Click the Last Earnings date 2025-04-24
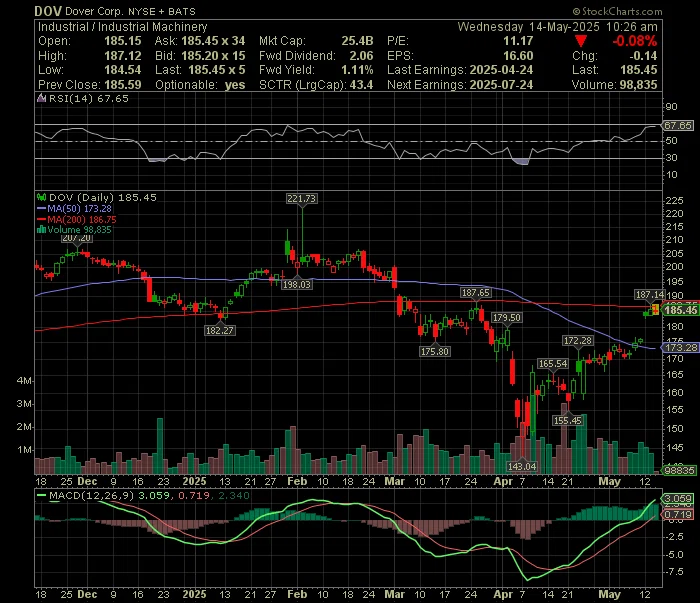The height and width of the screenshot is (603, 700). click(501, 70)
